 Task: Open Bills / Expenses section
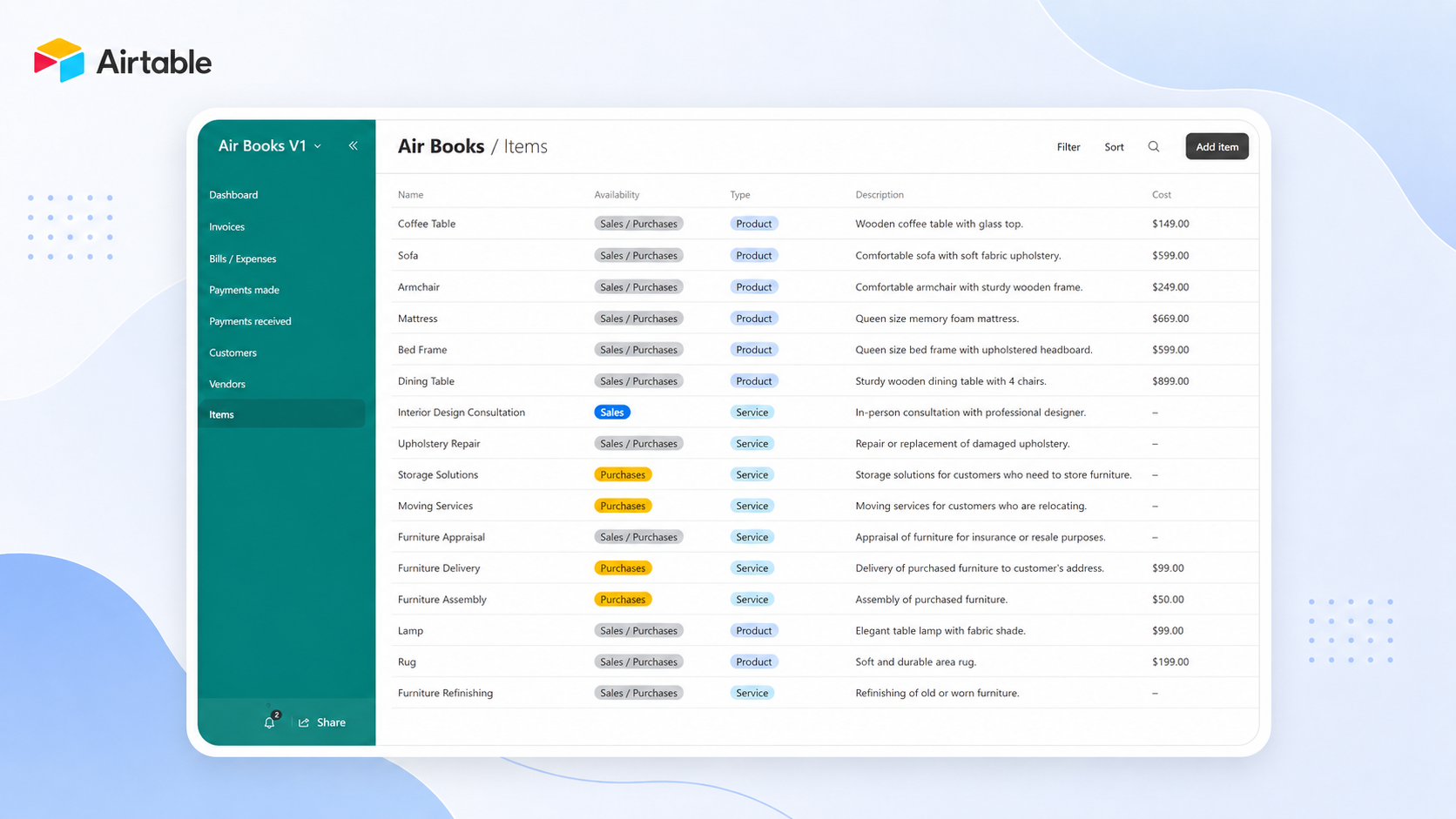pos(242,258)
